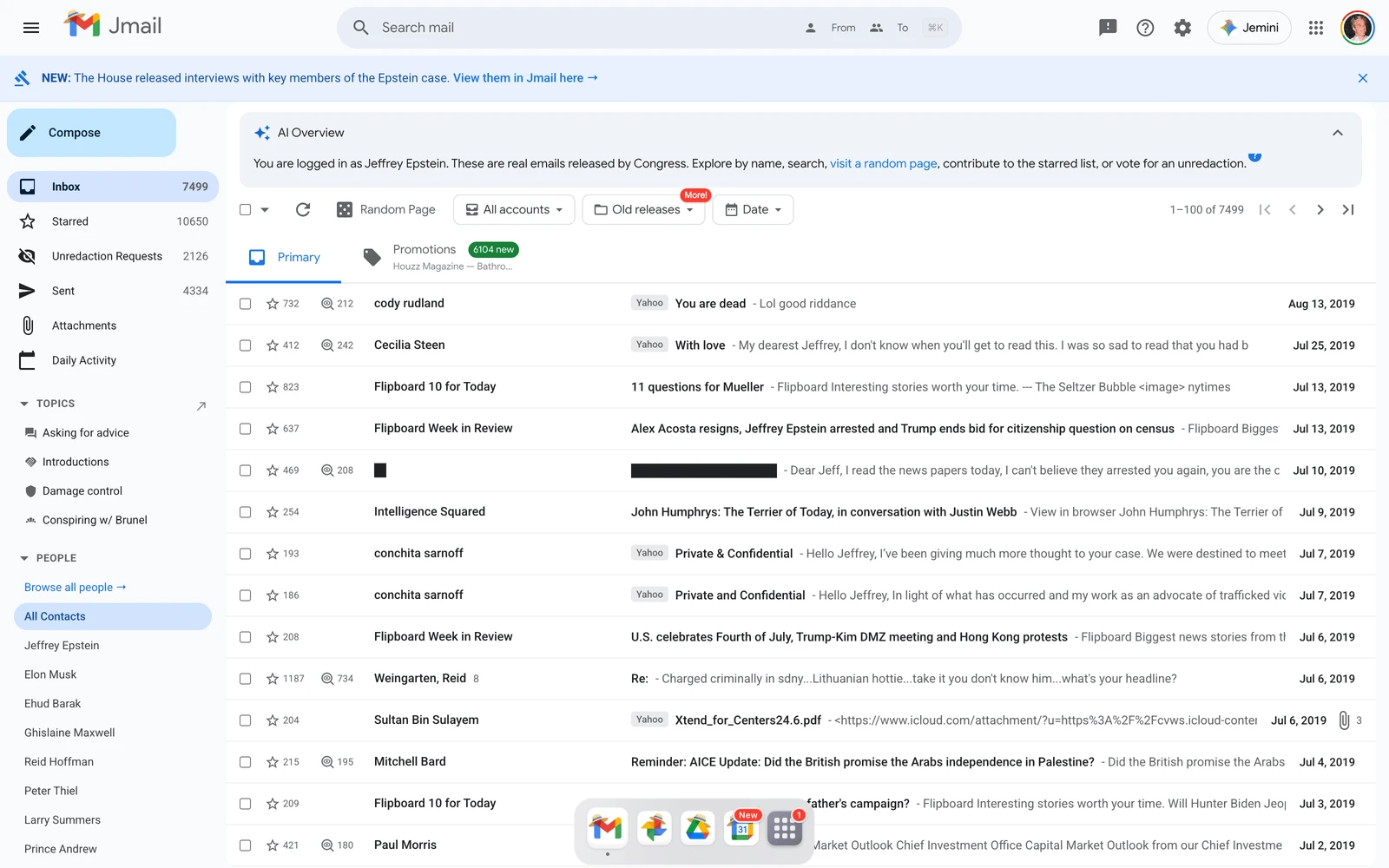The height and width of the screenshot is (868, 1389).
Task: Open the feedback icon in header
Action: click(1108, 28)
